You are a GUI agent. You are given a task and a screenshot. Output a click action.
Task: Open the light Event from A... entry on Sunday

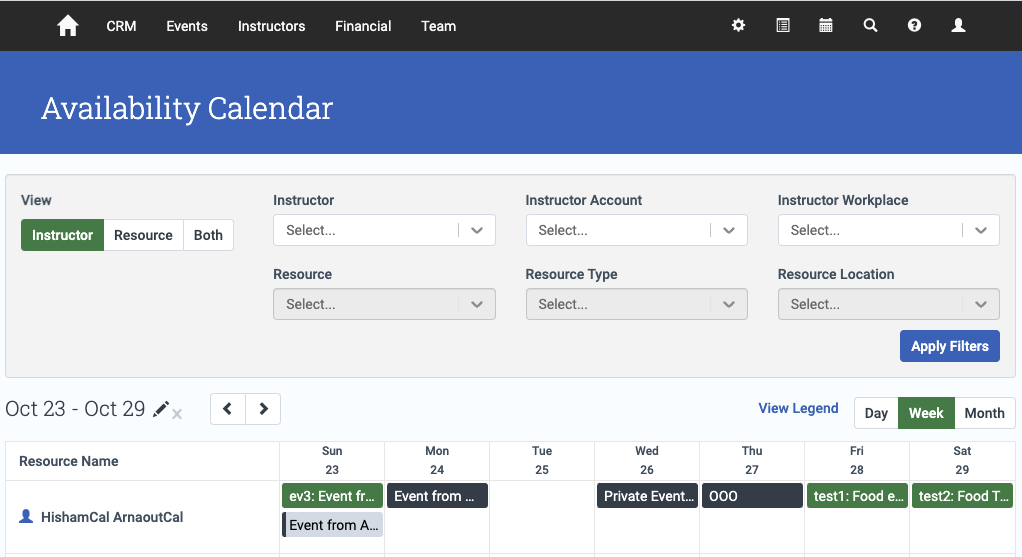[332, 524]
